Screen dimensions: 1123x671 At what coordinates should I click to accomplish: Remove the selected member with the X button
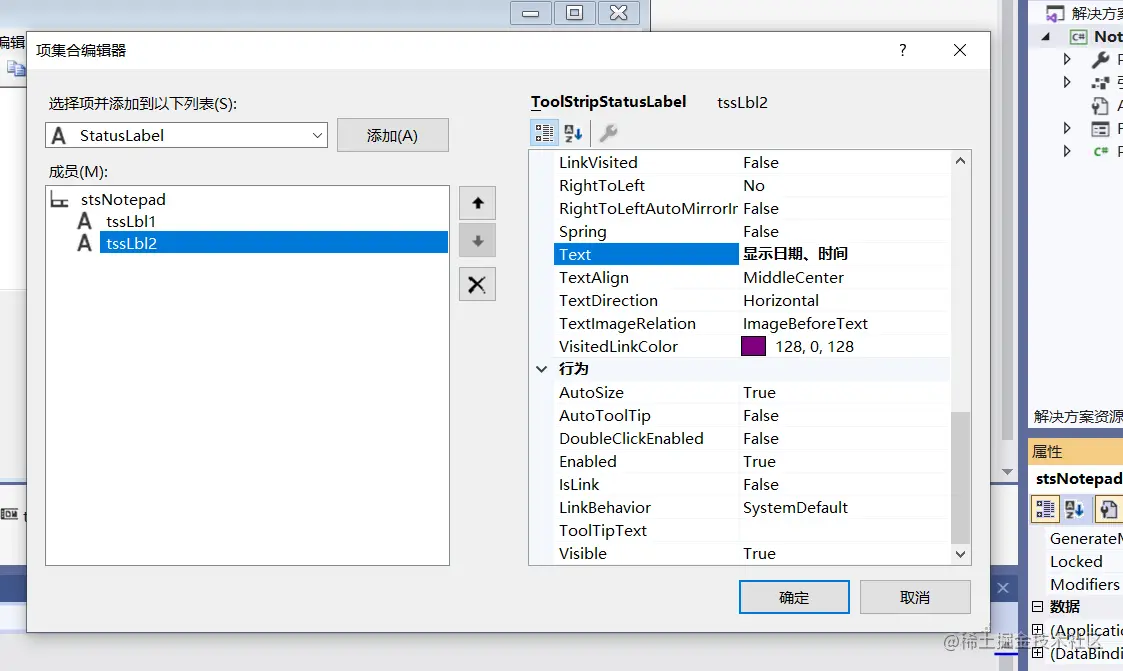pyautogui.click(x=477, y=284)
